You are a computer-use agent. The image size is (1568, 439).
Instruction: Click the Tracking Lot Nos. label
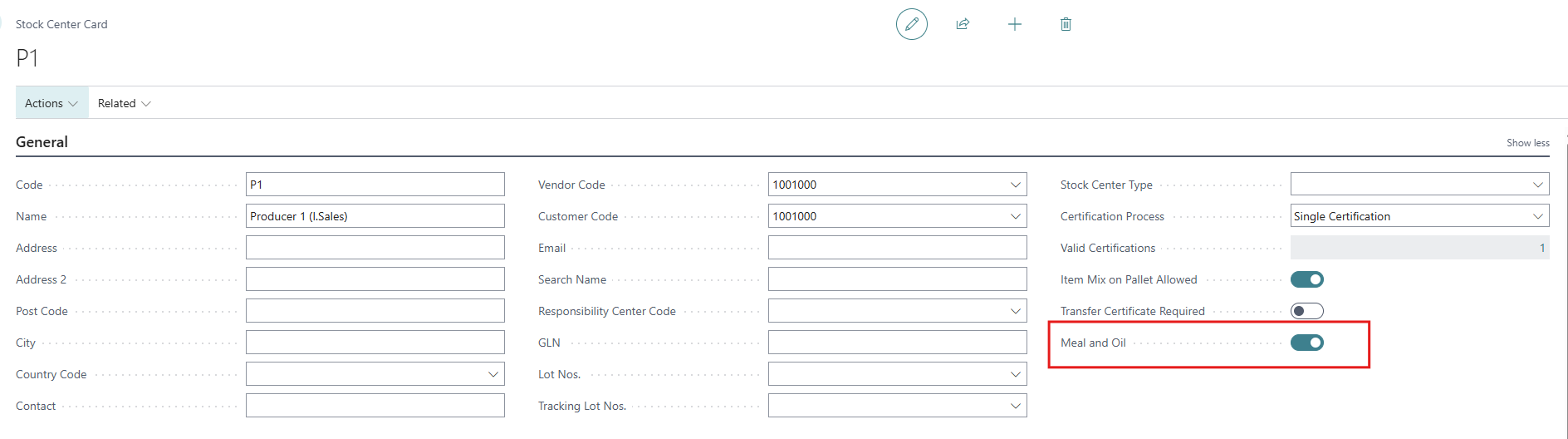tap(582, 406)
